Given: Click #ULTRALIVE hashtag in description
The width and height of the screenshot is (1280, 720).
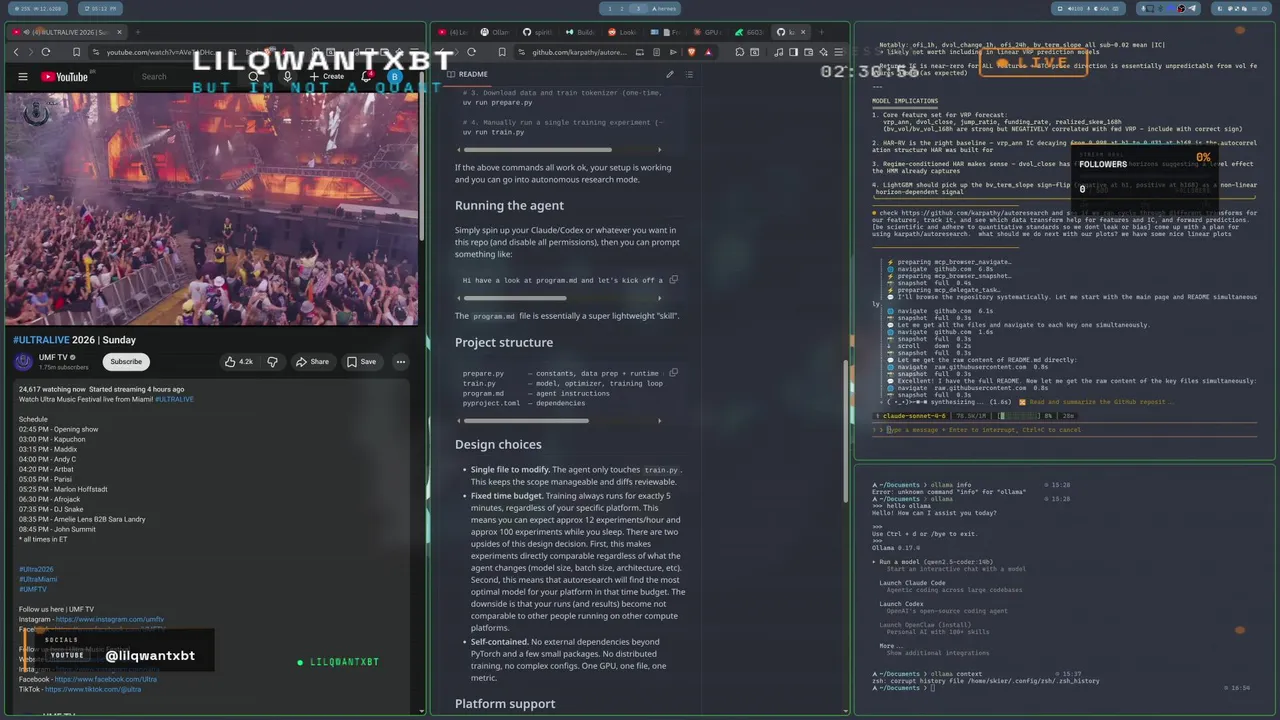Looking at the screenshot, I should [x=175, y=399].
